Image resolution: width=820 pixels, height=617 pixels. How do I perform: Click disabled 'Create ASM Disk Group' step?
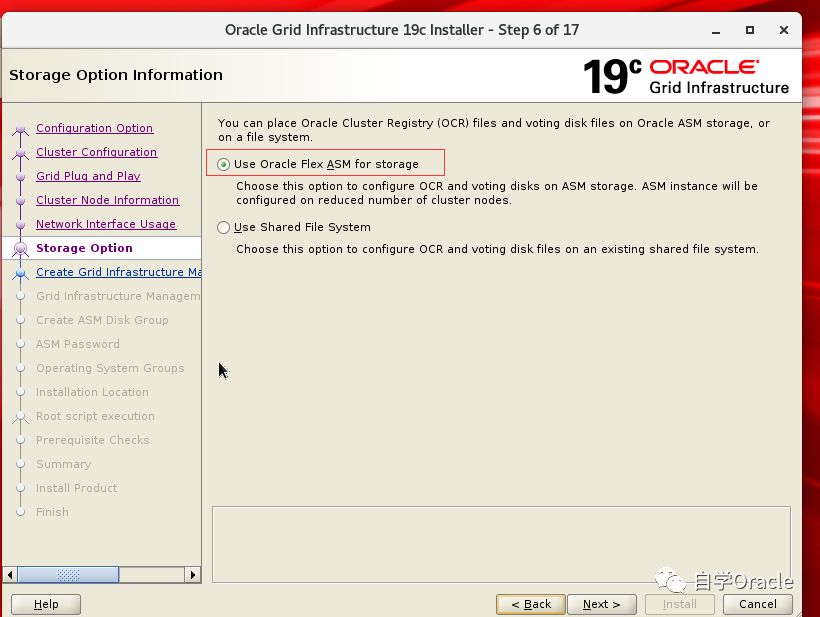[102, 320]
